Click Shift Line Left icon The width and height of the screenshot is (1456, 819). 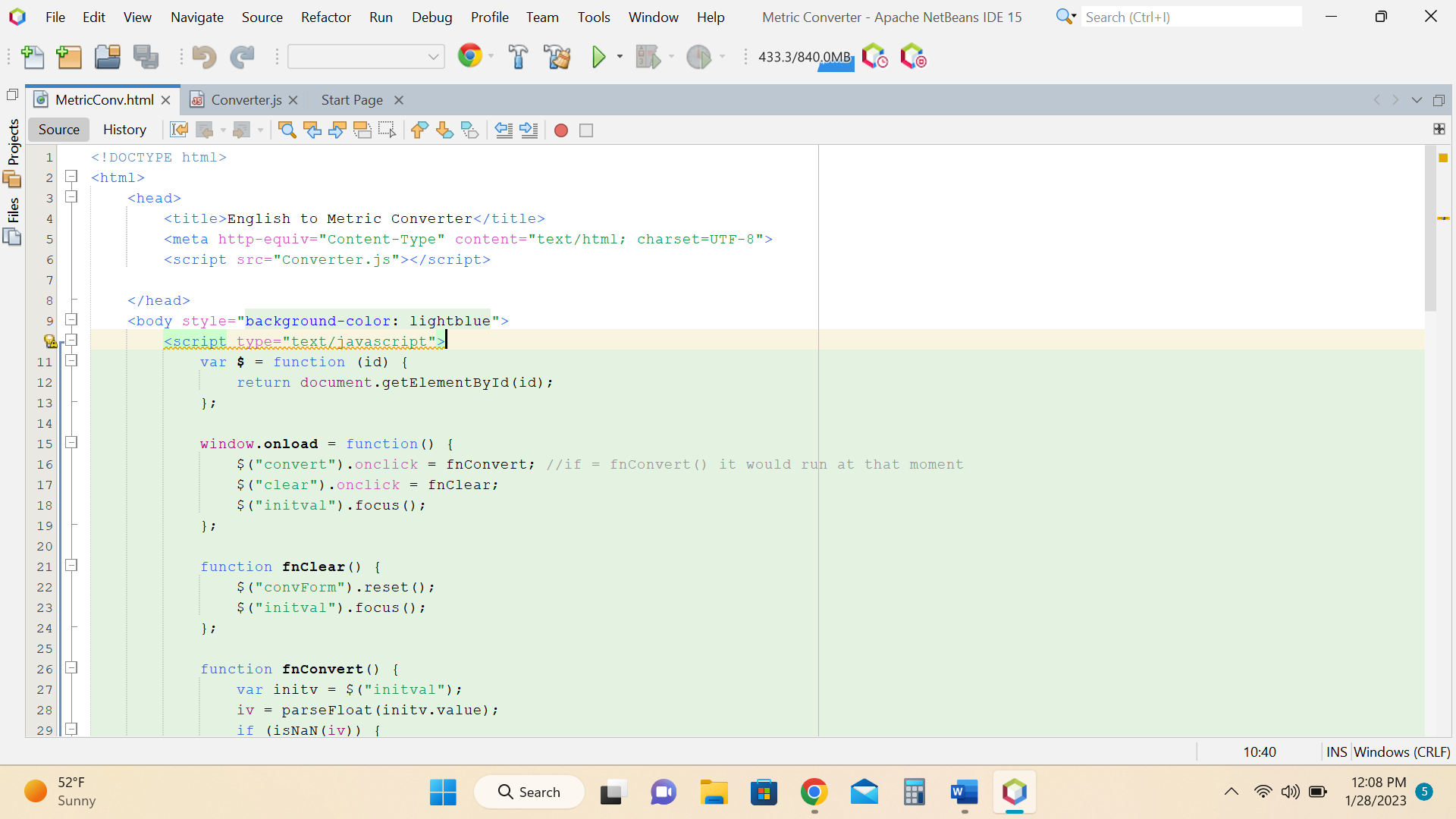504,130
